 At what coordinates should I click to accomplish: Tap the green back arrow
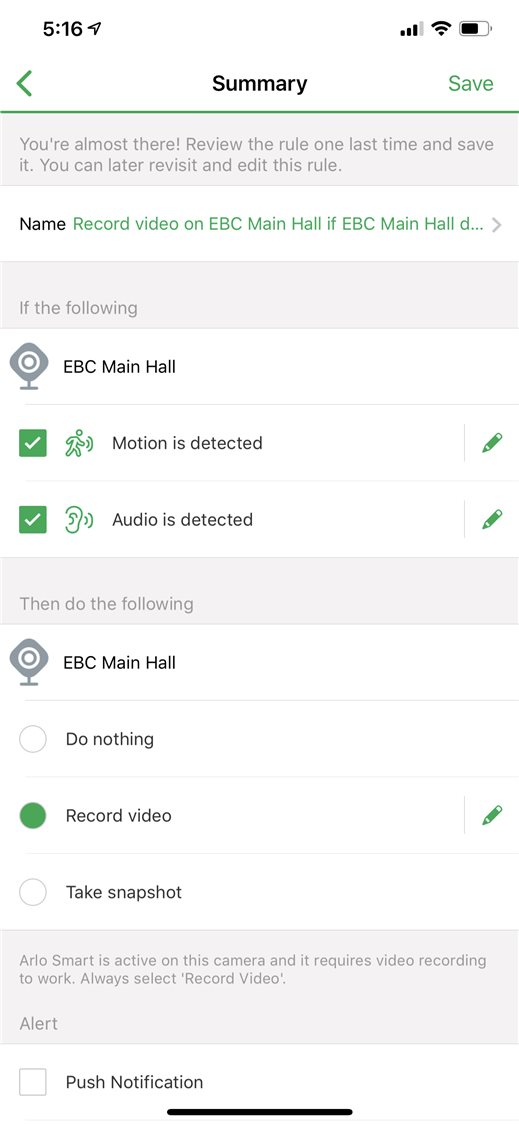24,83
